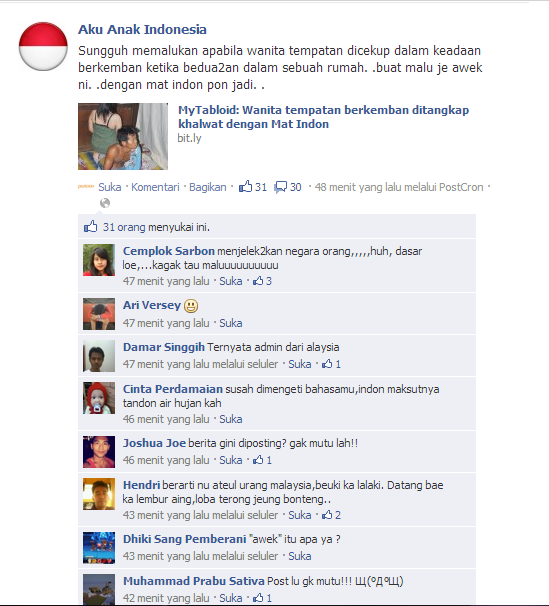Open Dhiki Sang Pemberani's profile picture
549x606 pixels.
click(x=99, y=548)
